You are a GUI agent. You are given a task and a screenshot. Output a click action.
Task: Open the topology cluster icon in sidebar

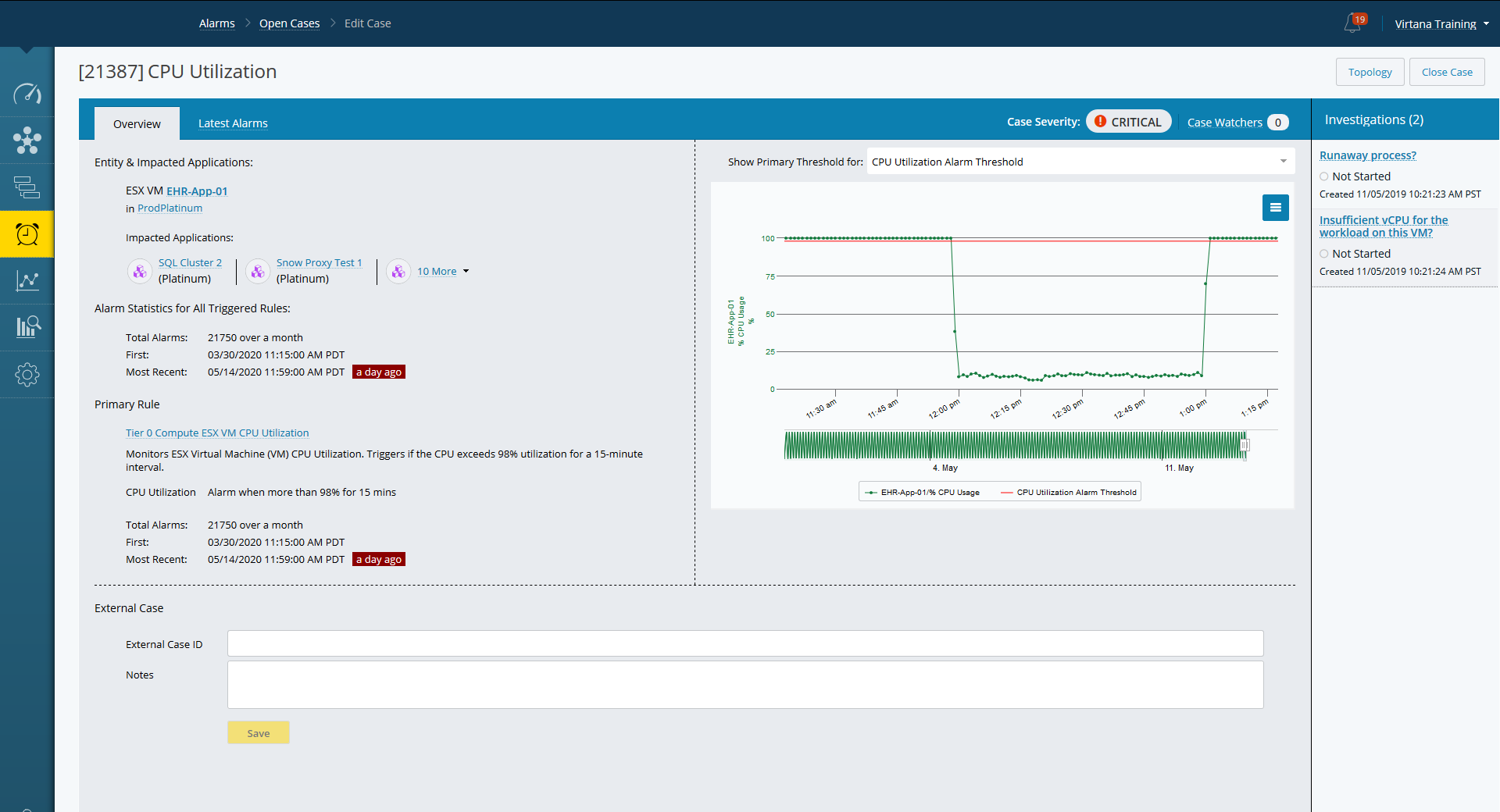tap(27, 141)
